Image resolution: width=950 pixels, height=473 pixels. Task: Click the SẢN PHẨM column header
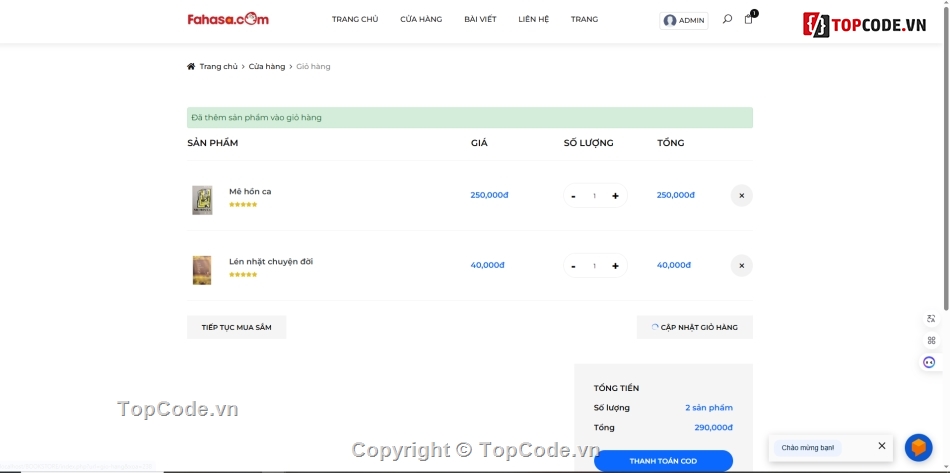click(213, 144)
